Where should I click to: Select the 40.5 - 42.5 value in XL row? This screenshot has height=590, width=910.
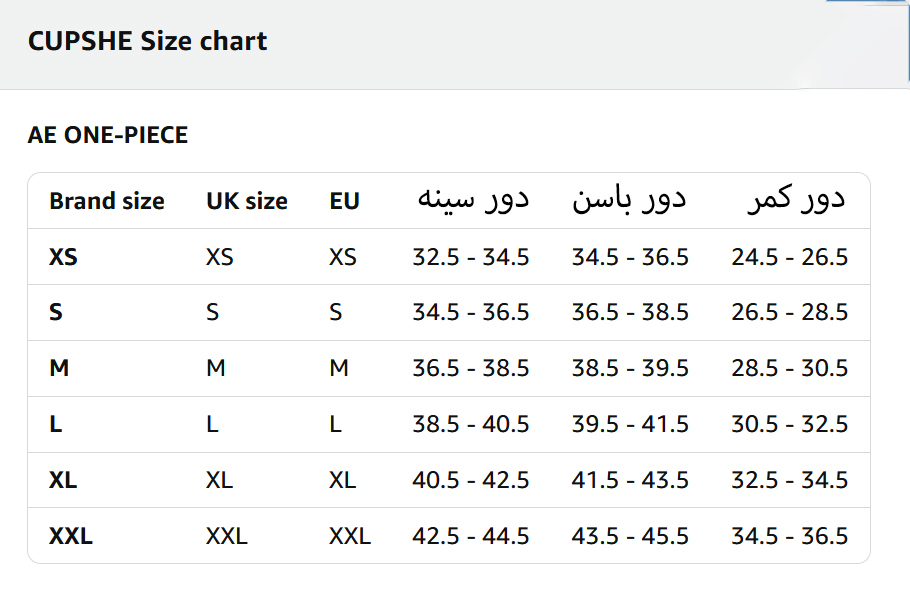(471, 480)
